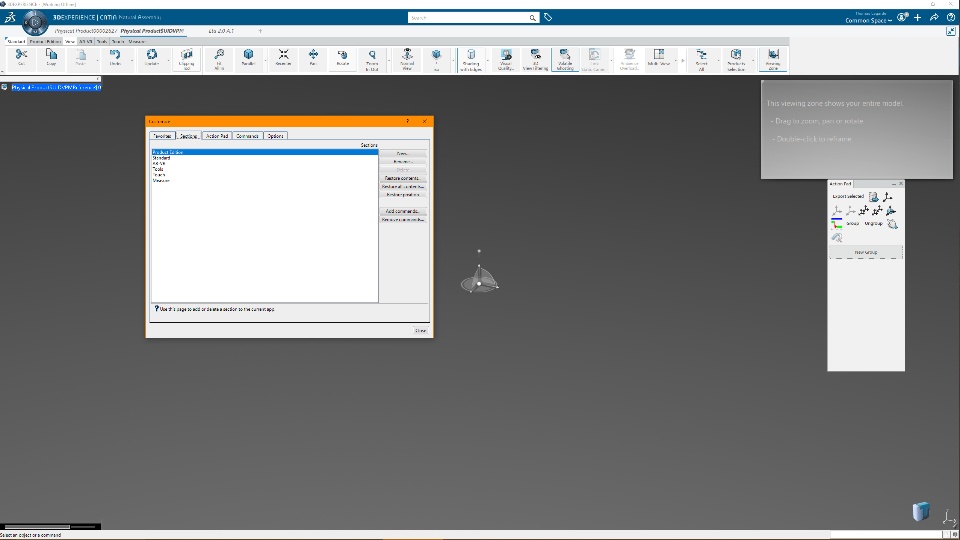
Task: Select the Parallel view icon
Action: click(x=248, y=58)
